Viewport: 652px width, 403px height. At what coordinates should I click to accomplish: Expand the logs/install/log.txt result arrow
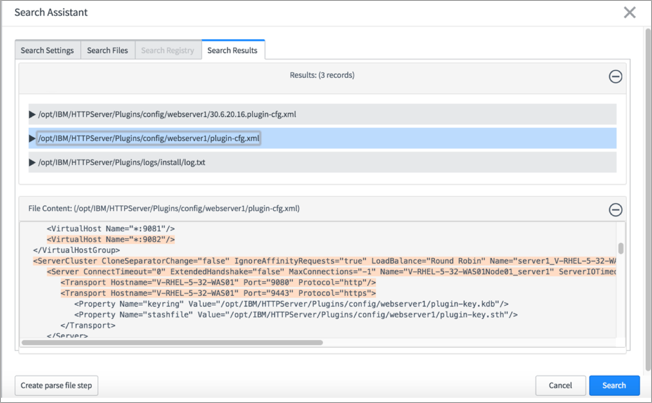[x=32, y=163]
